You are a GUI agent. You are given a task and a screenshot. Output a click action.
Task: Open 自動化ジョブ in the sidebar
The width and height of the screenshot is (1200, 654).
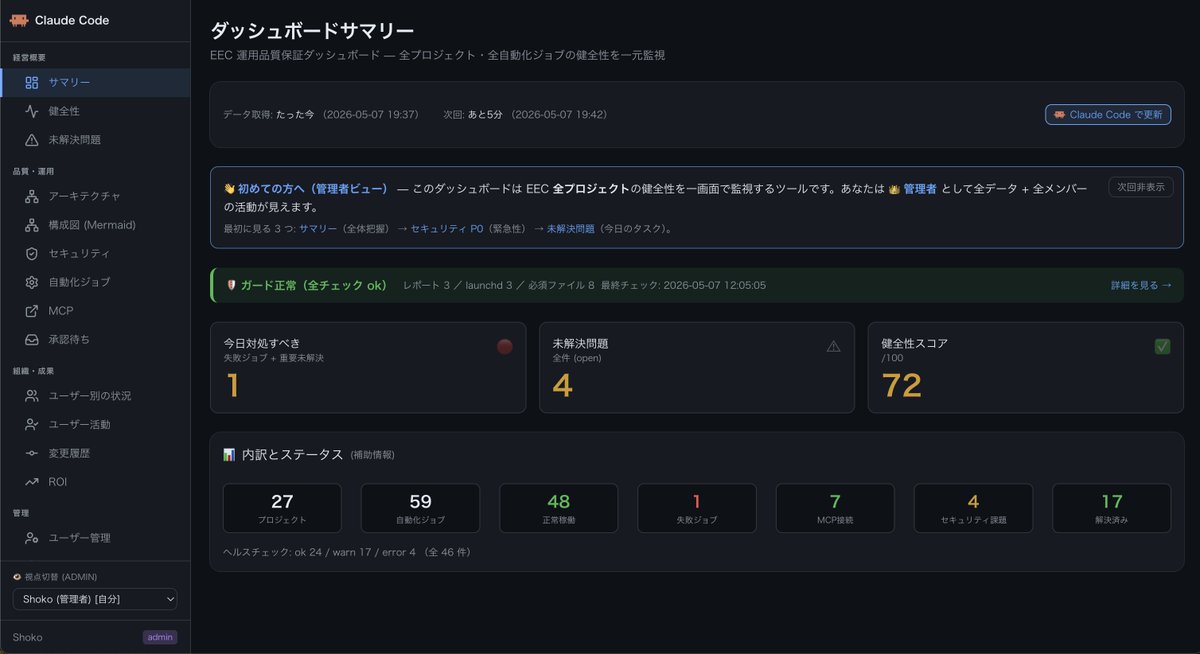click(95, 282)
